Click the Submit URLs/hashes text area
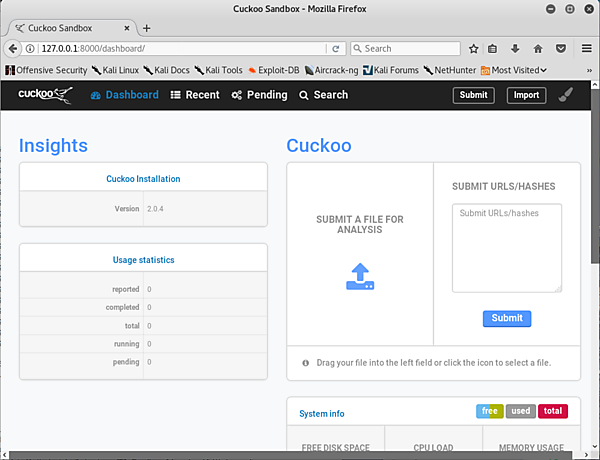Screen dimensions: 600x460 pos(507,248)
